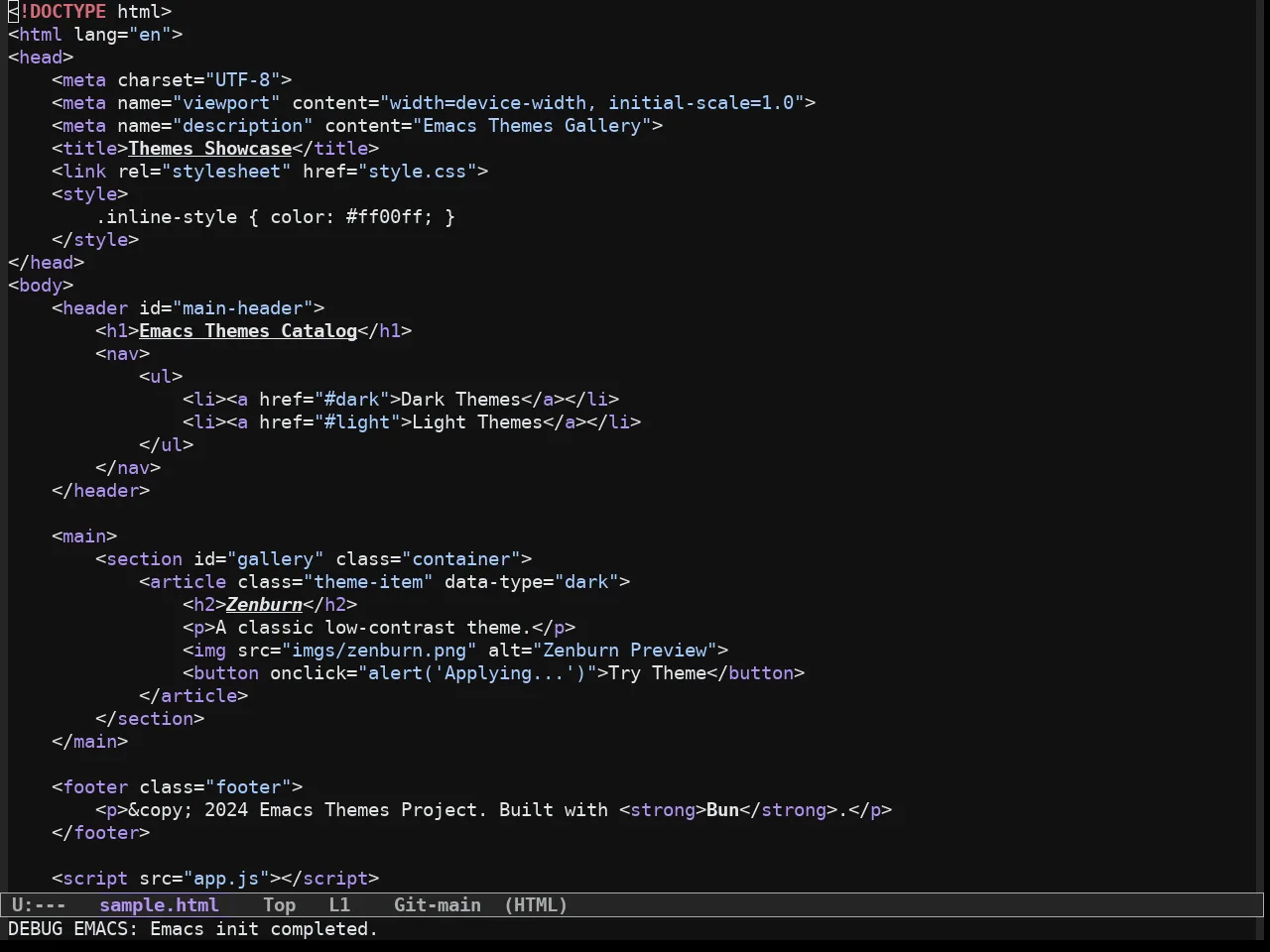The image size is (1270, 952).
Task: Click the "main-header" id value
Action: tap(243, 308)
